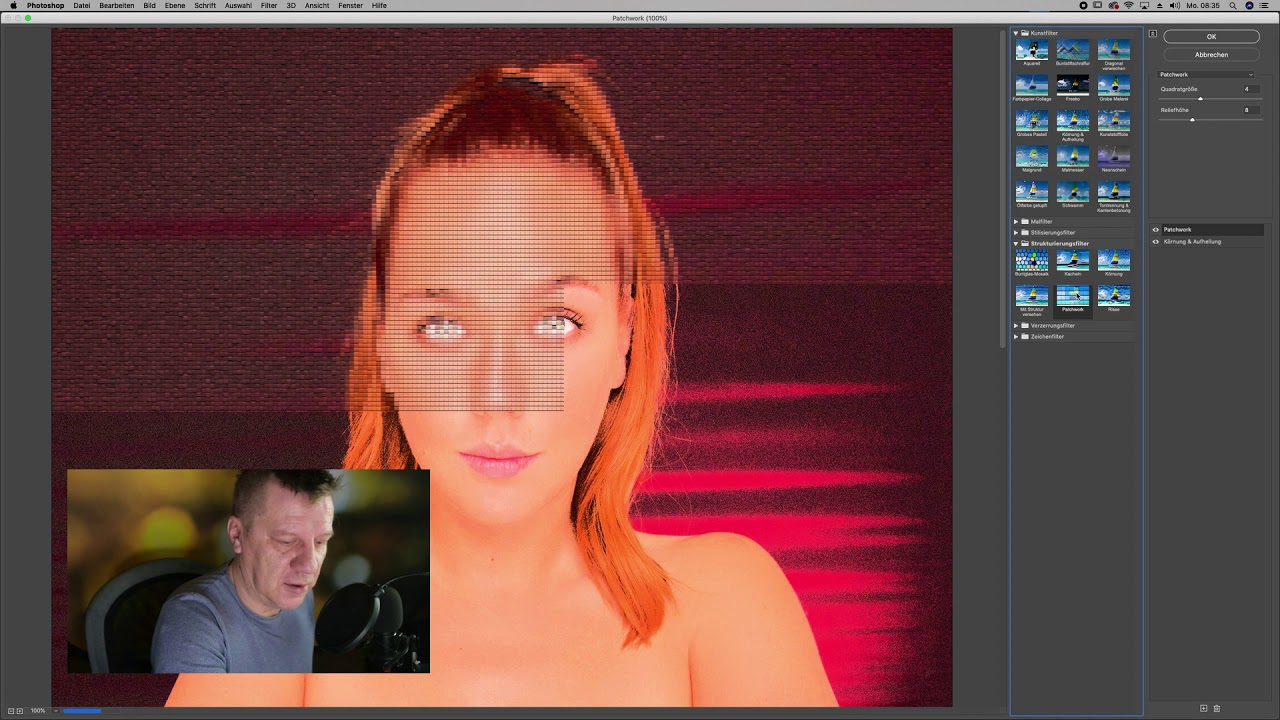The width and height of the screenshot is (1280, 720).
Task: Expand the Malfilter folder
Action: pos(1016,221)
